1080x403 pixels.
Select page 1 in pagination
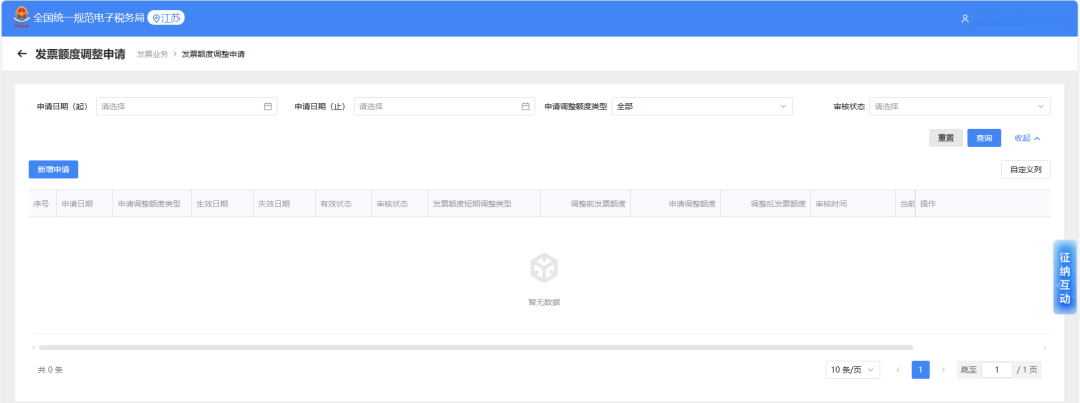pyautogui.click(x=921, y=370)
